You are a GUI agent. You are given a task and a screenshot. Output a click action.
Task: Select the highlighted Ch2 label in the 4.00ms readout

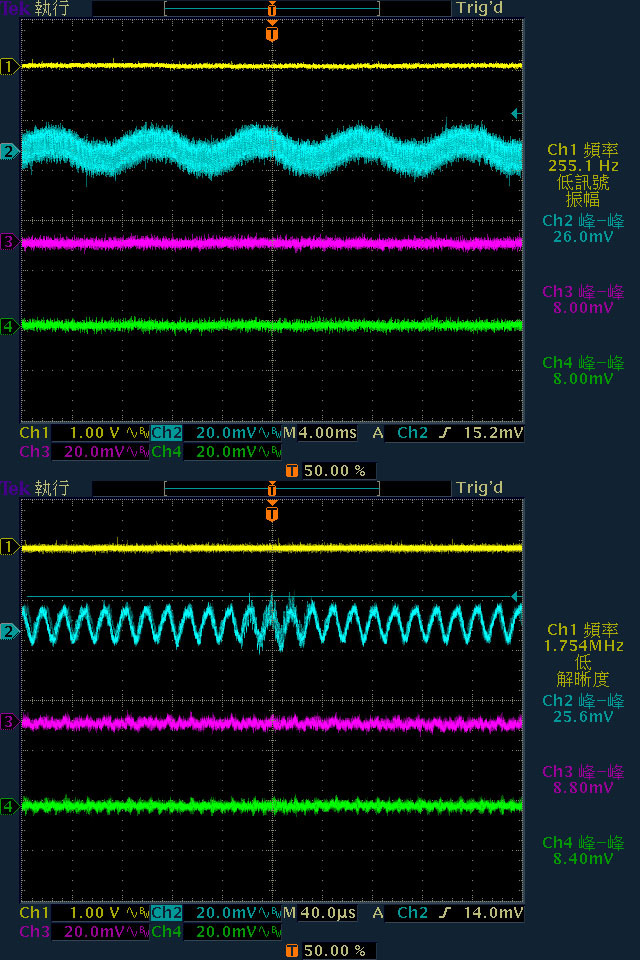tap(167, 433)
